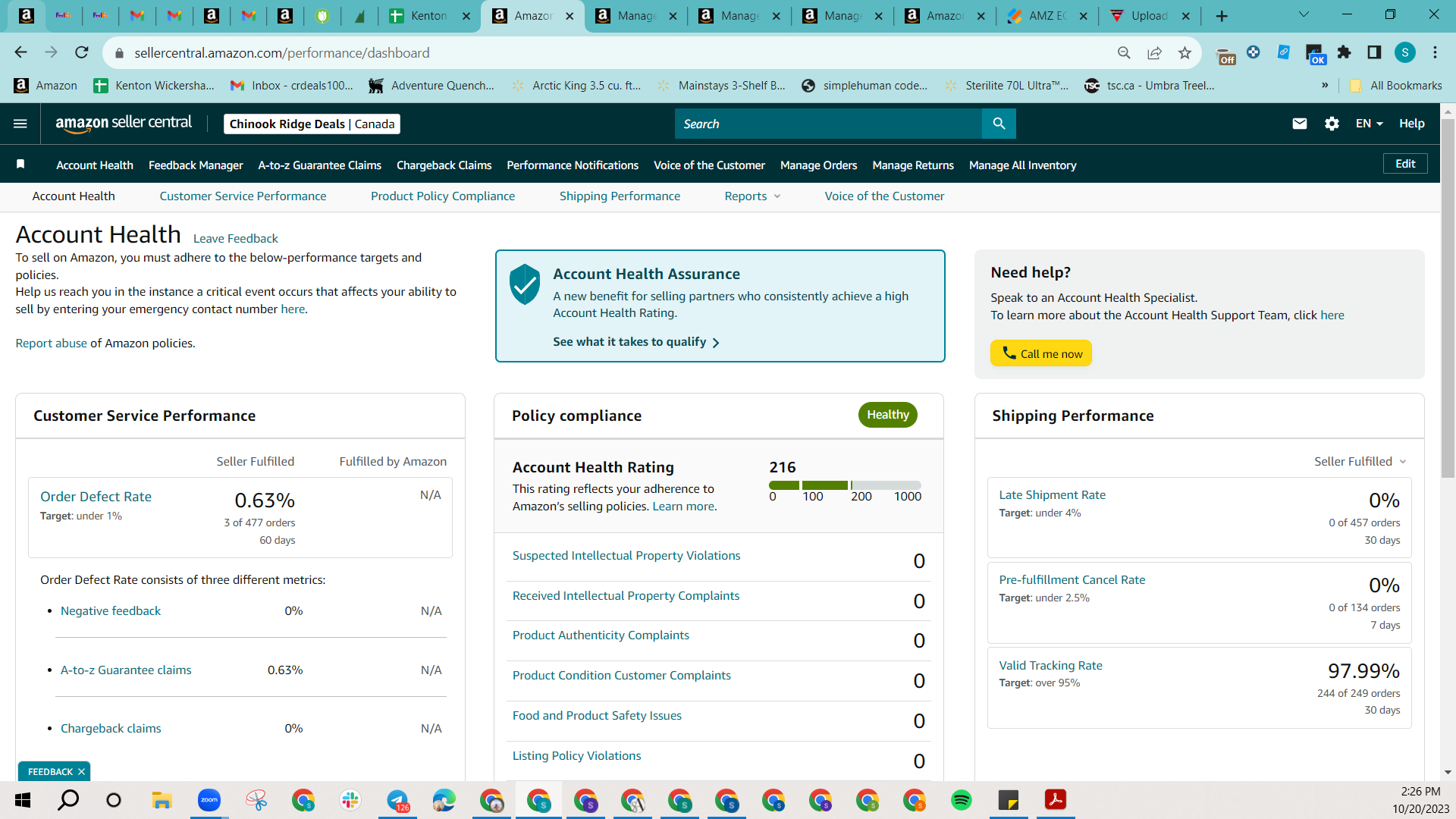The width and height of the screenshot is (1456, 819).
Task: Click the Healthy status badge
Action: pos(887,415)
